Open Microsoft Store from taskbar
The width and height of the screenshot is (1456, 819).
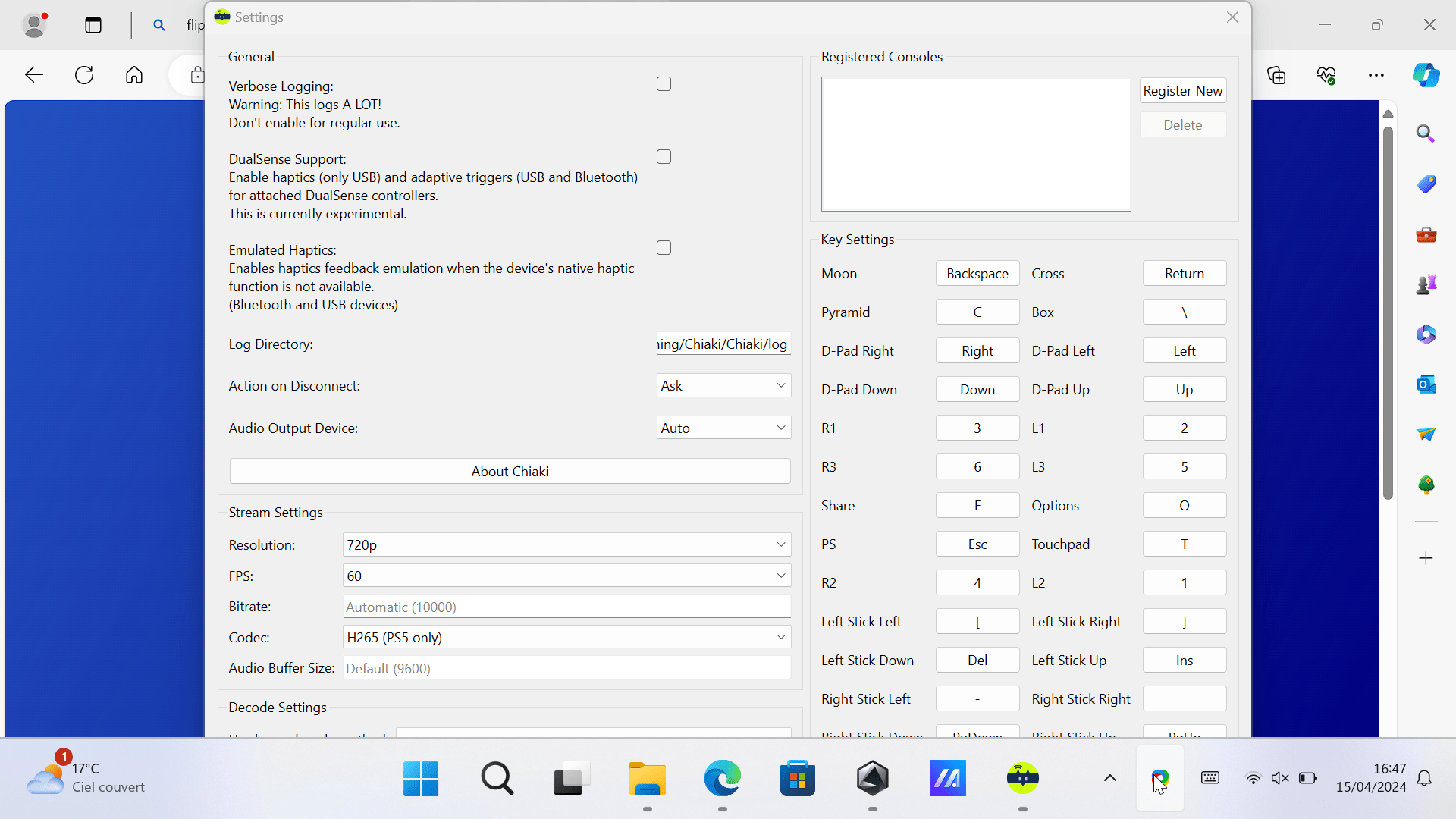(798, 778)
